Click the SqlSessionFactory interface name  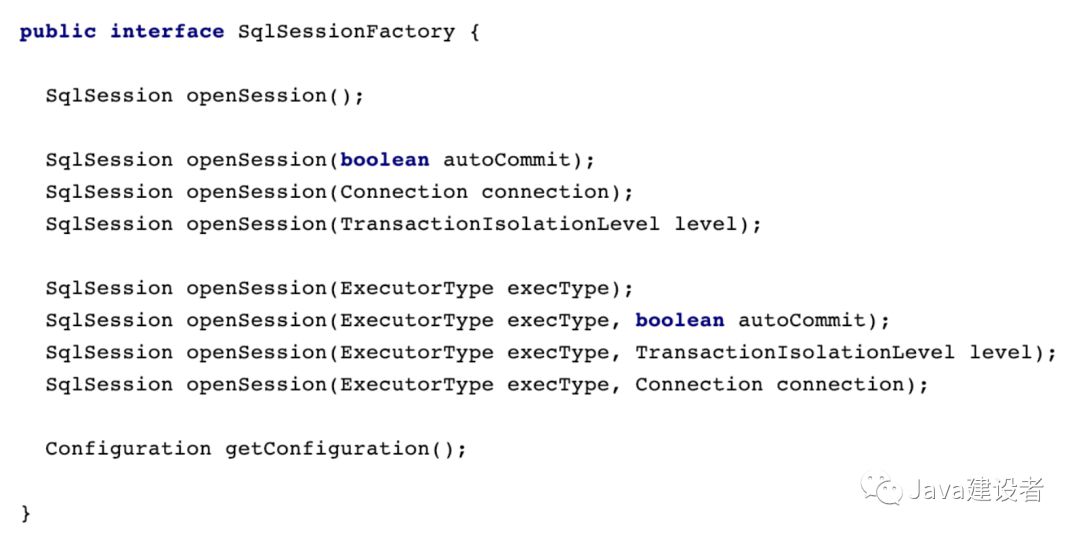(346, 32)
